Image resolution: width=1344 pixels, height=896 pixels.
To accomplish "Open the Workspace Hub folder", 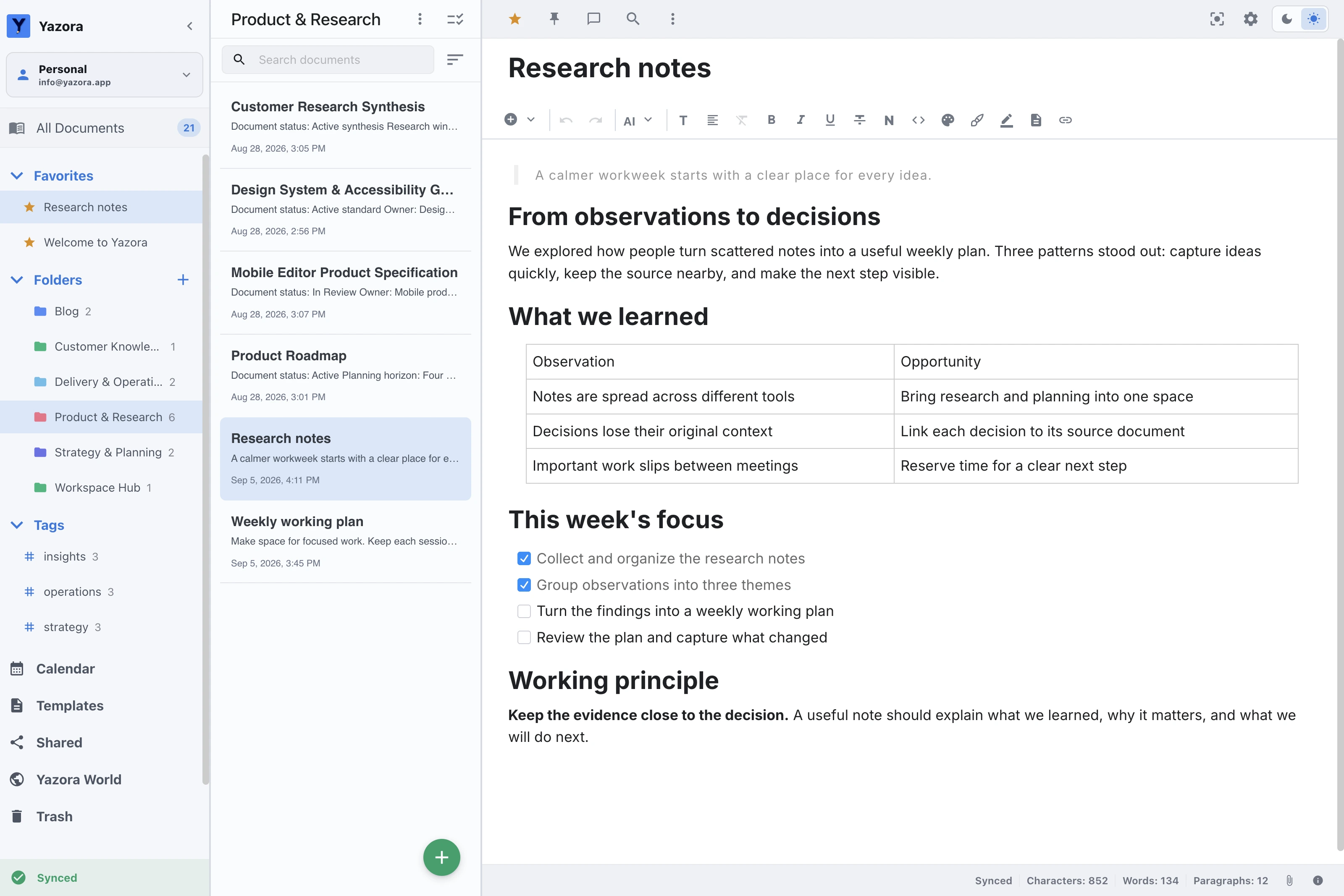I will click(x=100, y=488).
